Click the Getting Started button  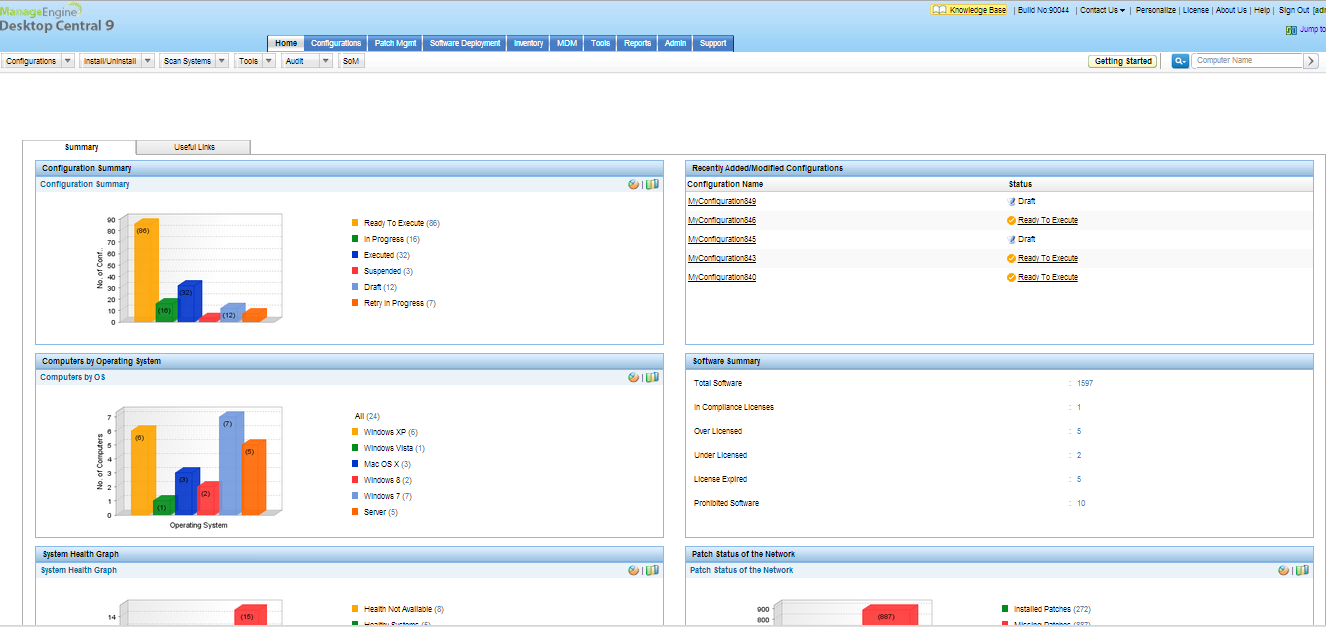pos(1122,60)
